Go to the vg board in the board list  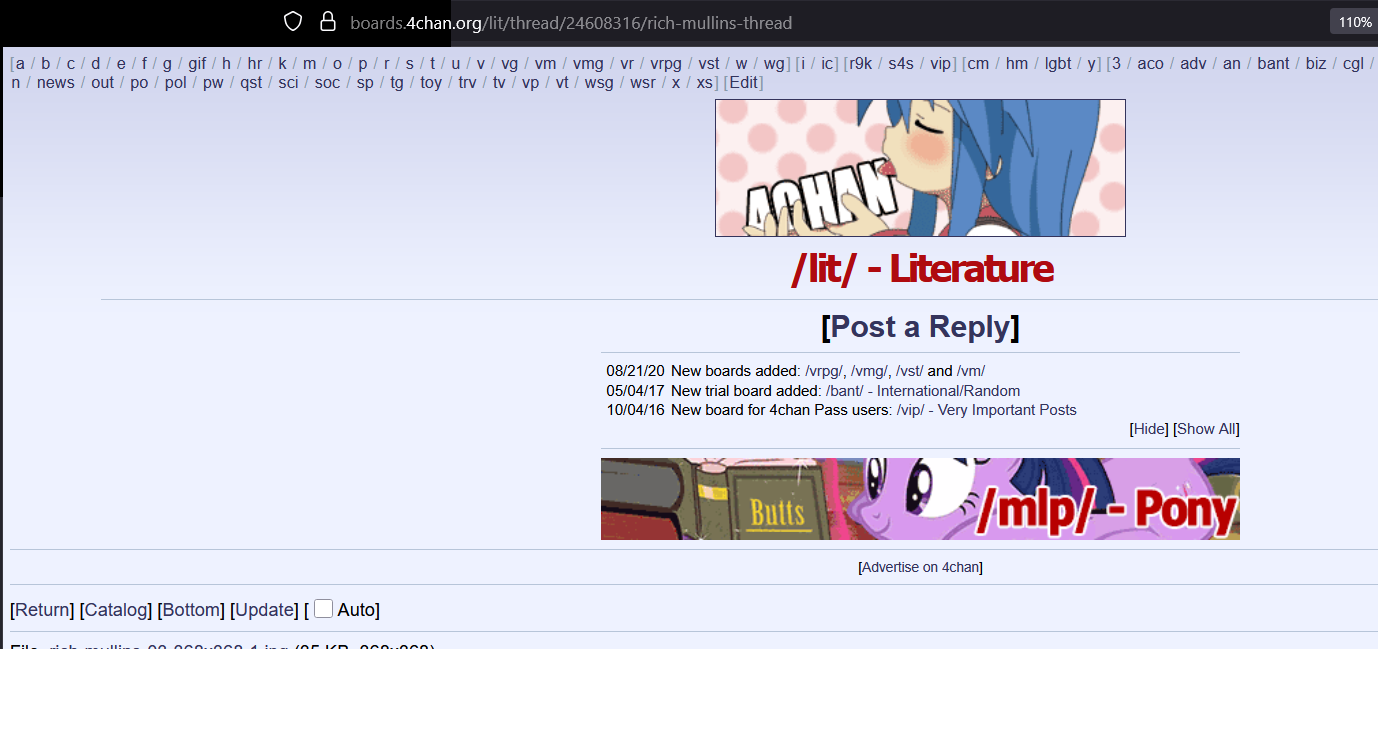click(510, 64)
